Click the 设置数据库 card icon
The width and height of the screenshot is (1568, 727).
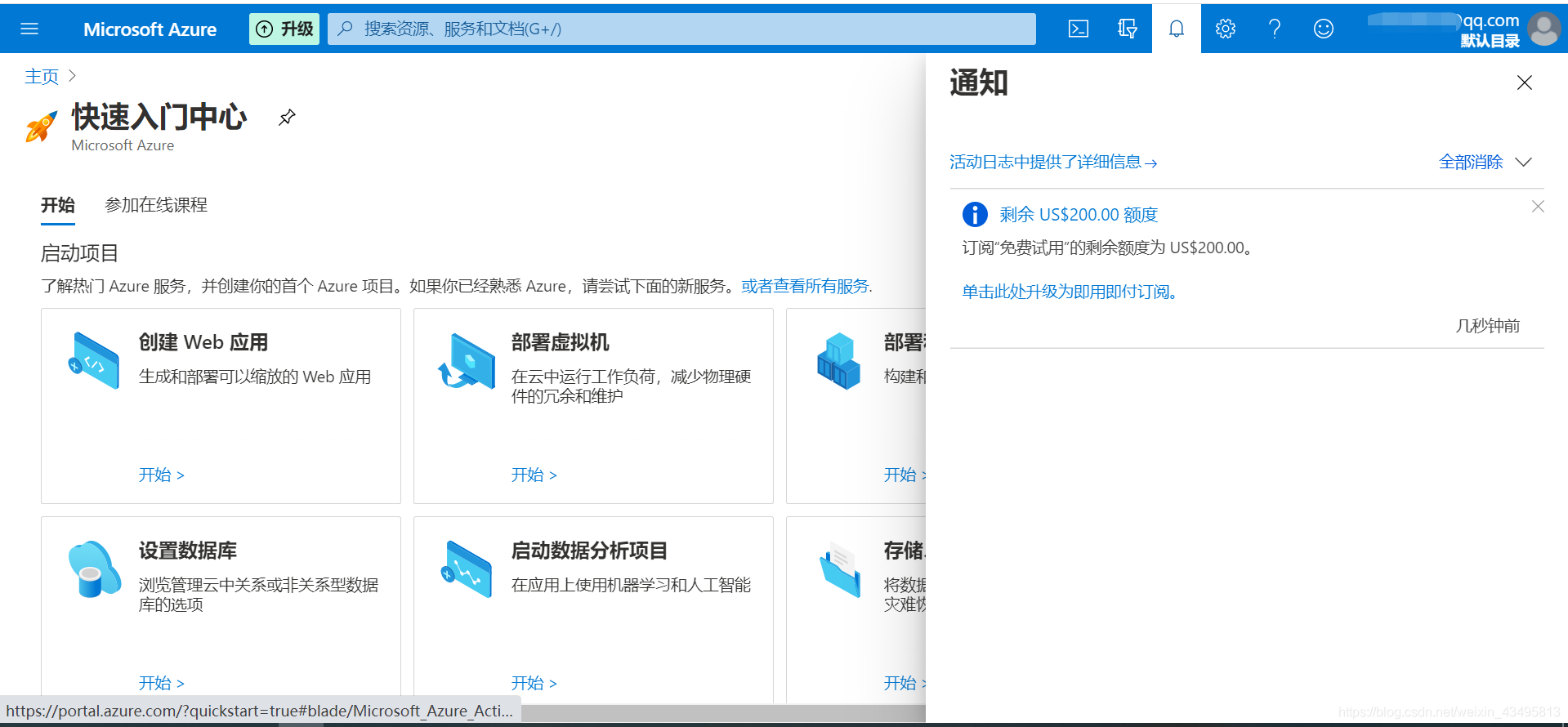[95, 569]
